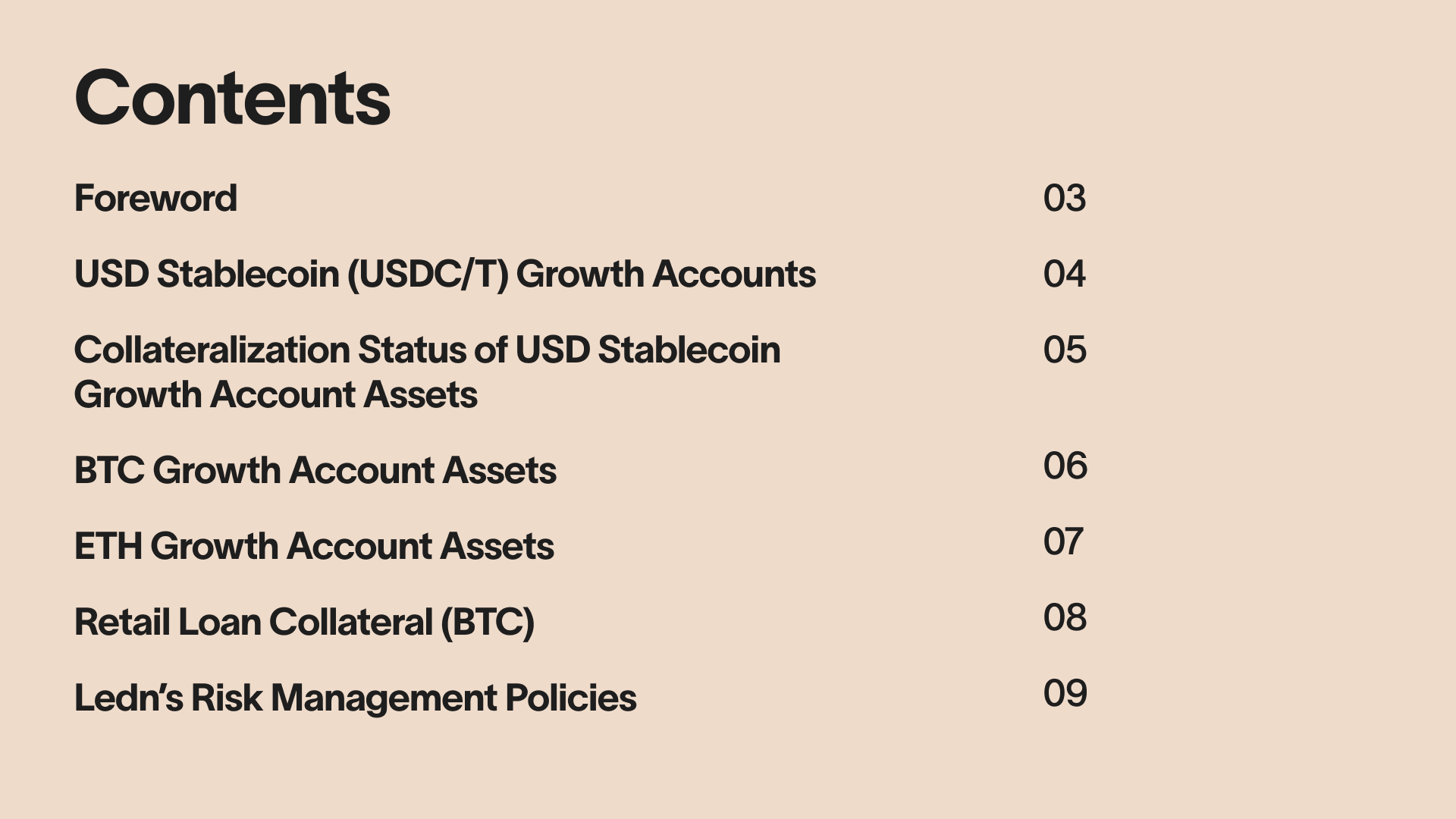Image resolution: width=1456 pixels, height=819 pixels.
Task: Select page number 05
Action: 1065,350
